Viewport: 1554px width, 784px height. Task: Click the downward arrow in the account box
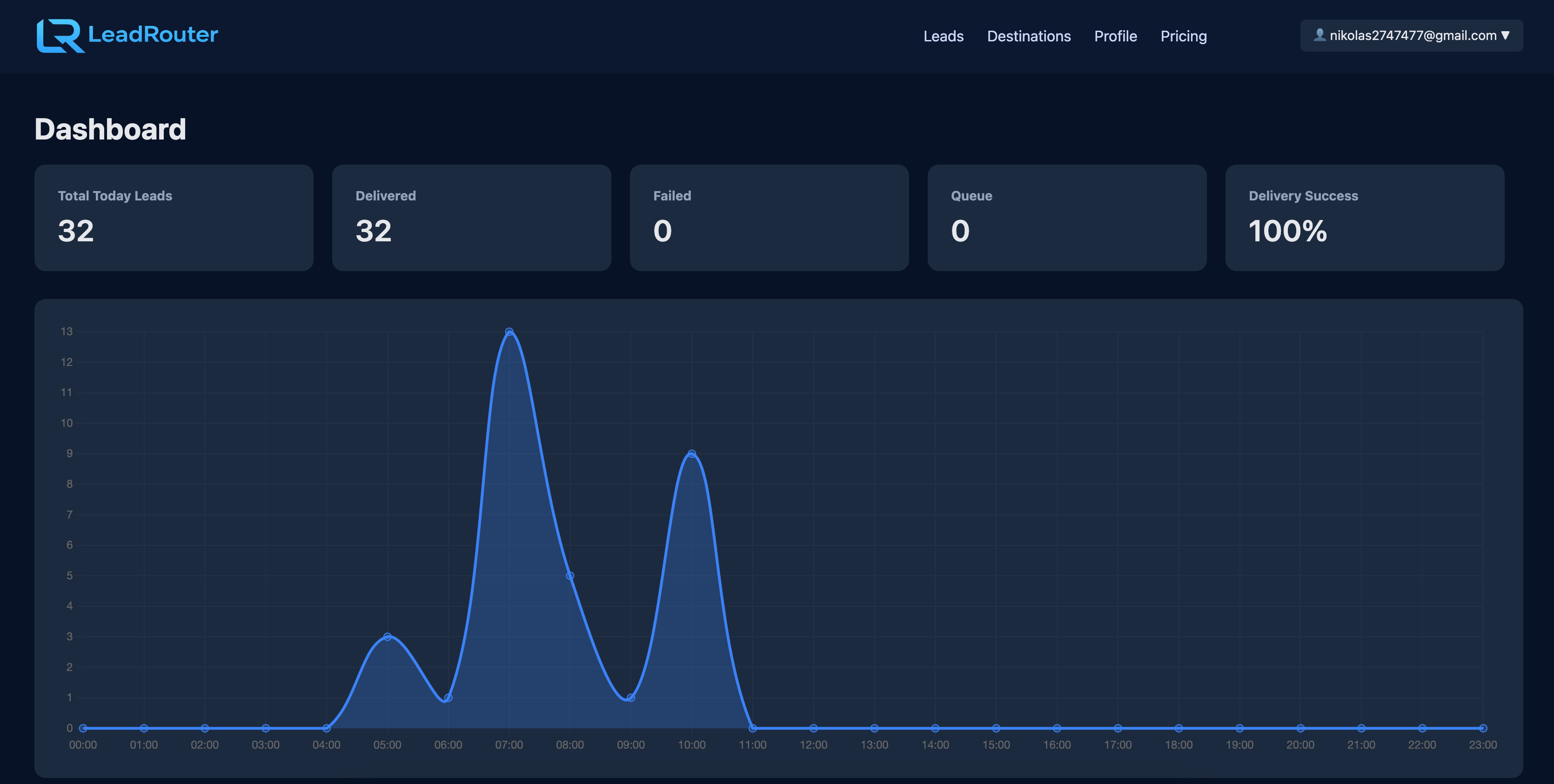click(1506, 35)
